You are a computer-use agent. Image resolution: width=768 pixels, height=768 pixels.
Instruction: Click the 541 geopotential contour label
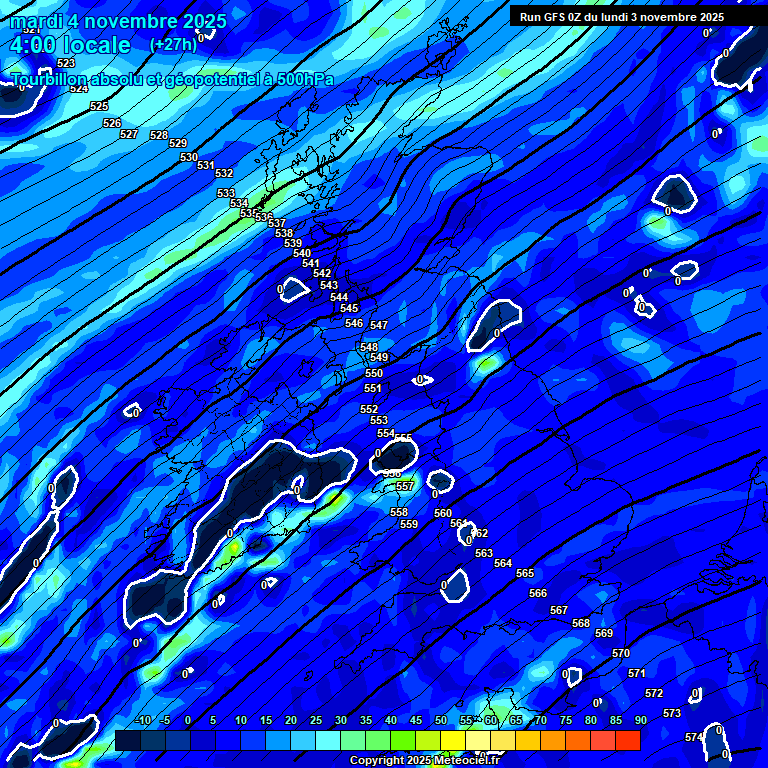point(311,263)
